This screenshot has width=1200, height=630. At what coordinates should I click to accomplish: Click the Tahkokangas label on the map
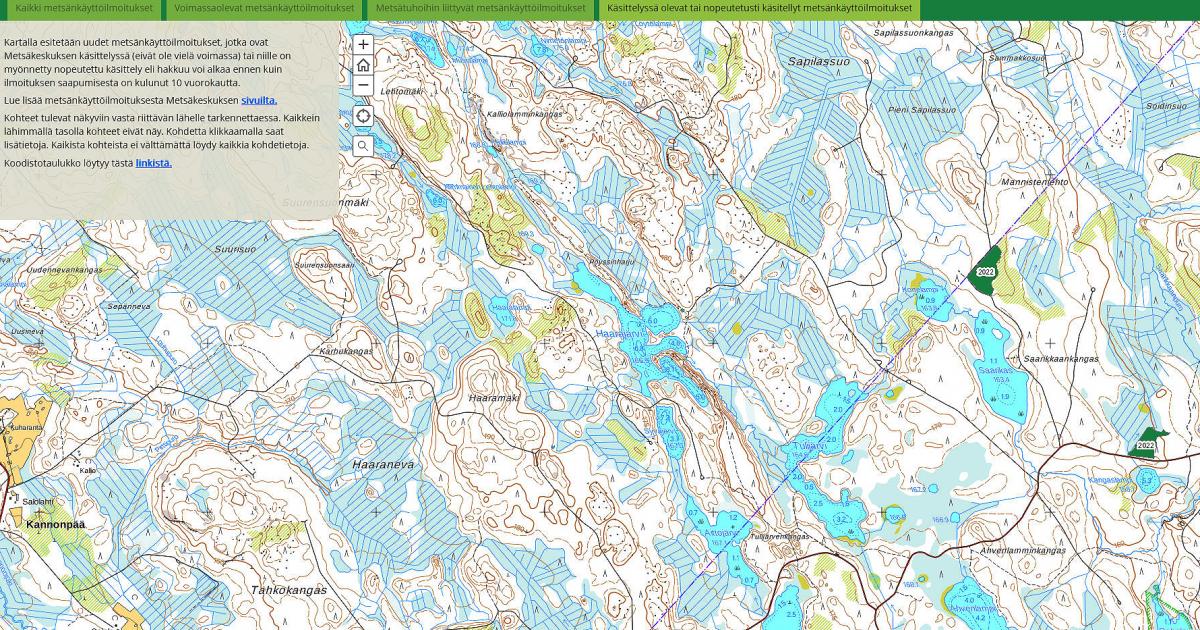click(288, 590)
